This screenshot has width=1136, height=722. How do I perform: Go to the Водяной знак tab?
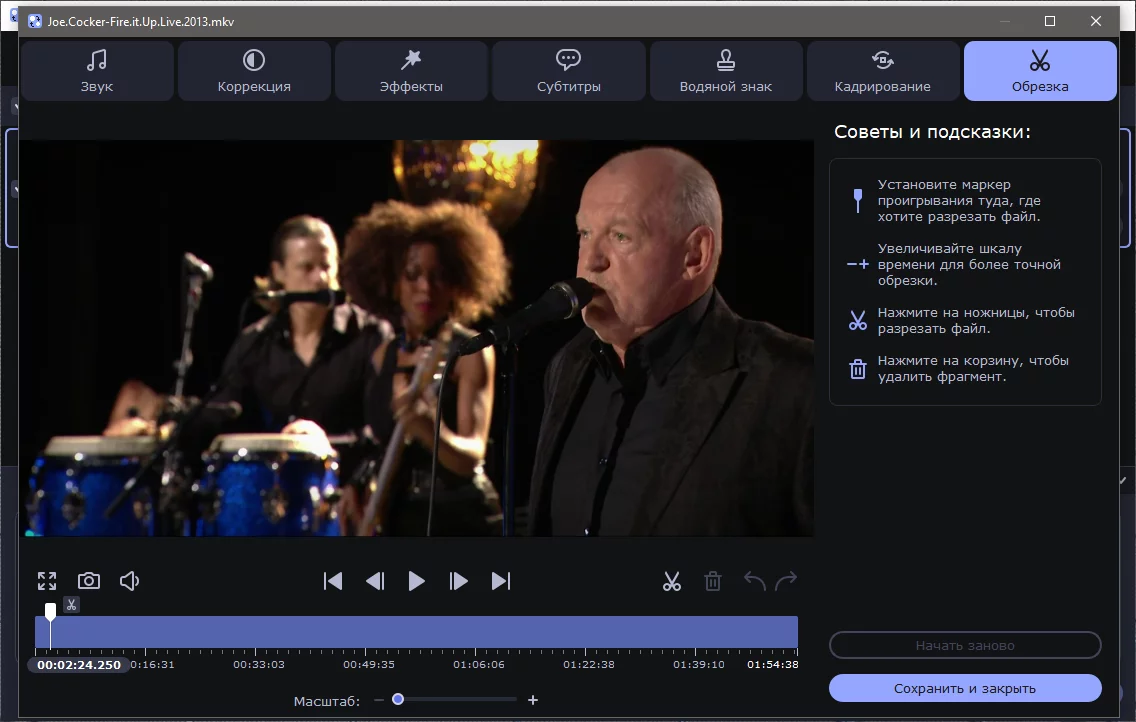point(726,71)
